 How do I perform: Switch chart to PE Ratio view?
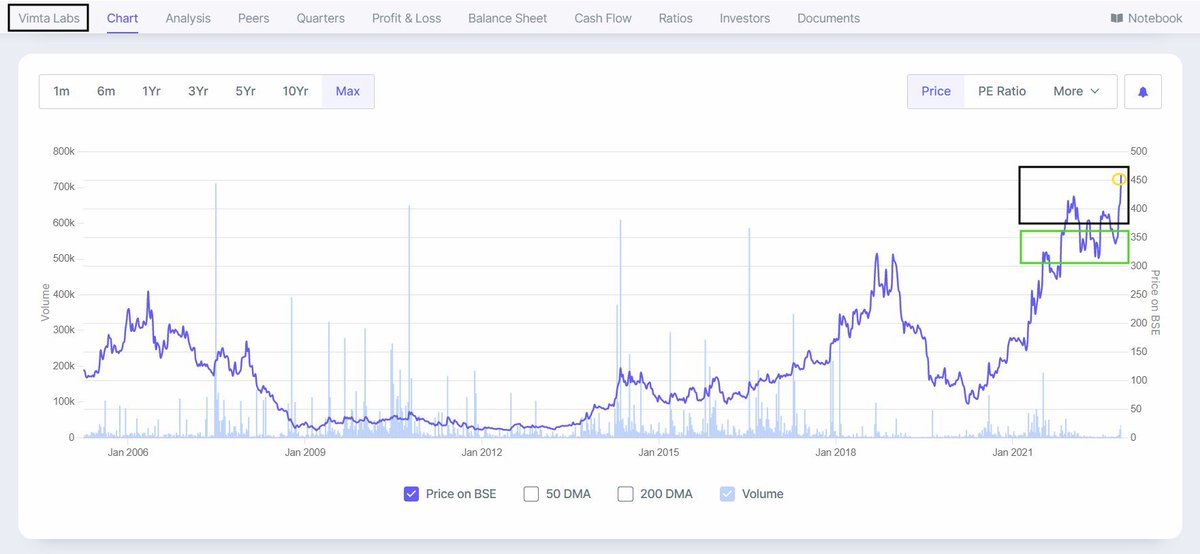point(1002,91)
